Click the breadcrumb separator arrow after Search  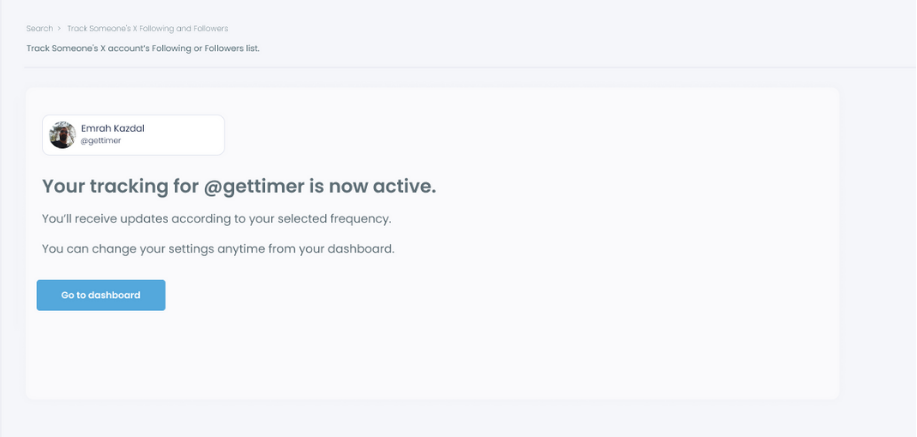[x=60, y=28]
